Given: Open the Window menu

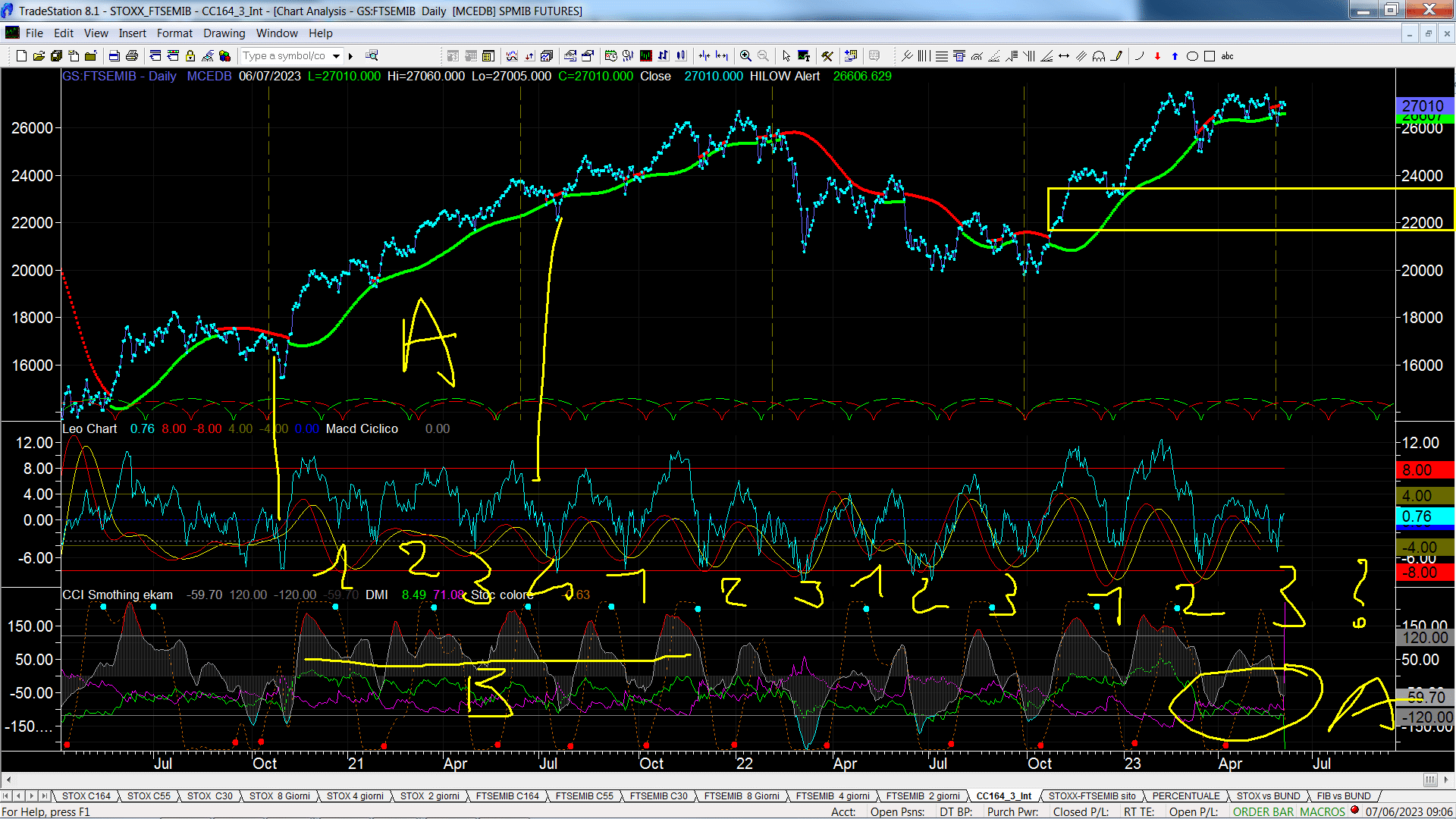Looking at the screenshot, I should [277, 33].
